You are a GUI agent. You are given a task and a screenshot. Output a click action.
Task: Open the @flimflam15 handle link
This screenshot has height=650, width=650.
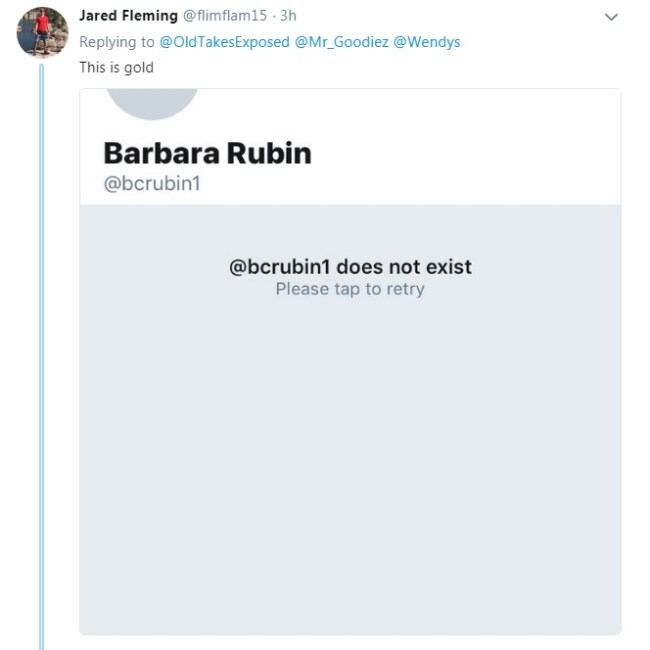(225, 16)
